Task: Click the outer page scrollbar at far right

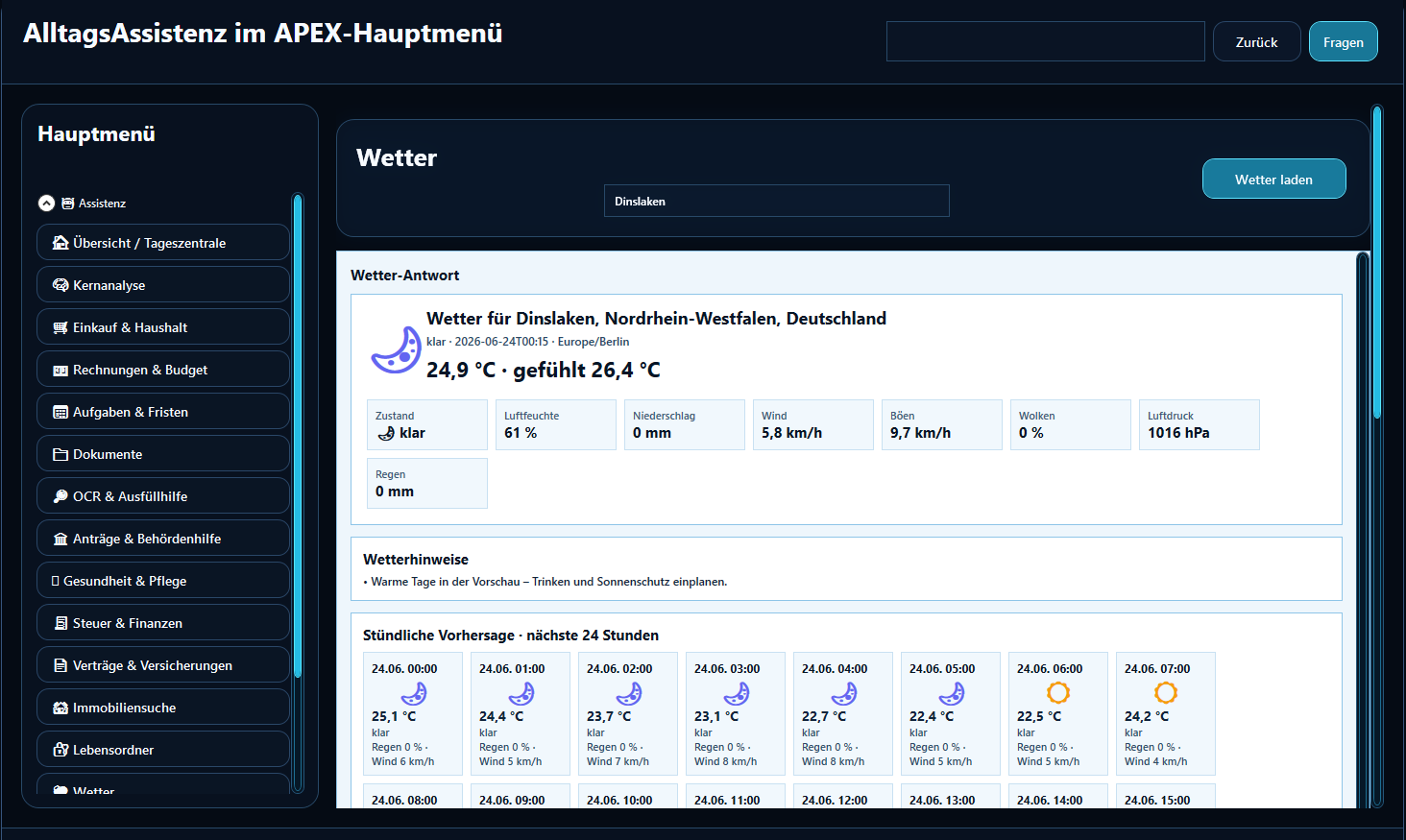Action: point(1377,456)
